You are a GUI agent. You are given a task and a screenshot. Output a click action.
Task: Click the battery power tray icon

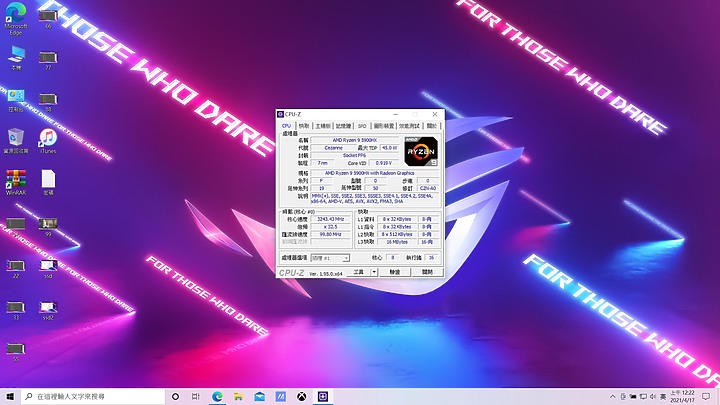tap(633, 396)
